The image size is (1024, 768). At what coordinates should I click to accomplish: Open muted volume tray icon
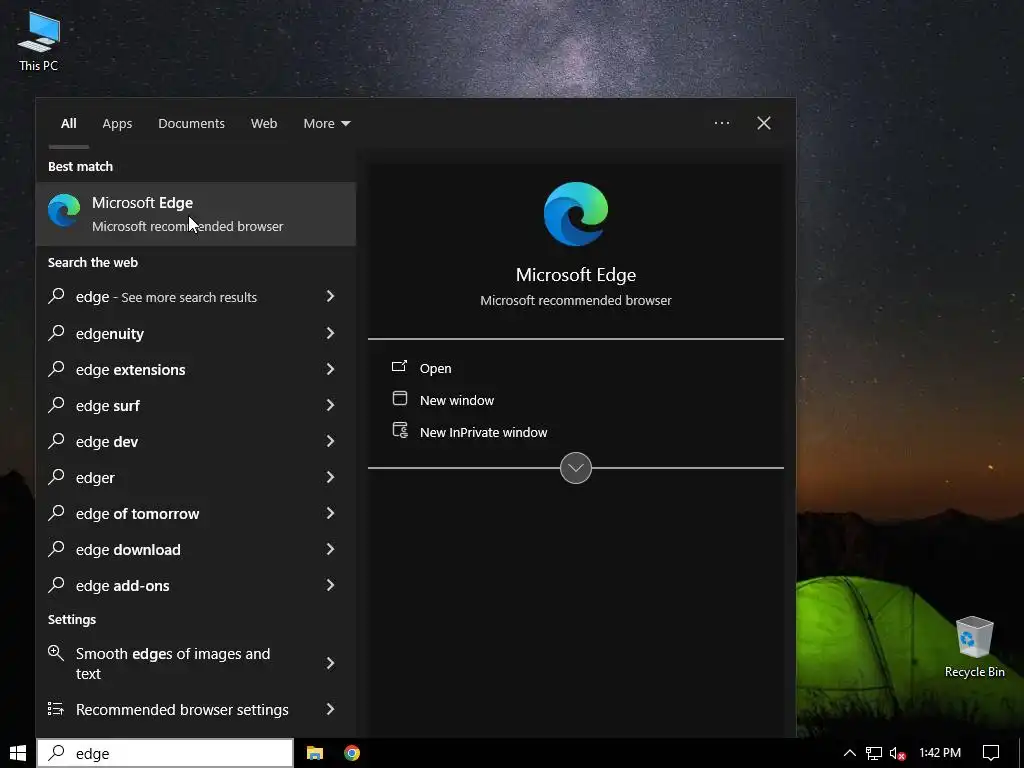coord(898,753)
